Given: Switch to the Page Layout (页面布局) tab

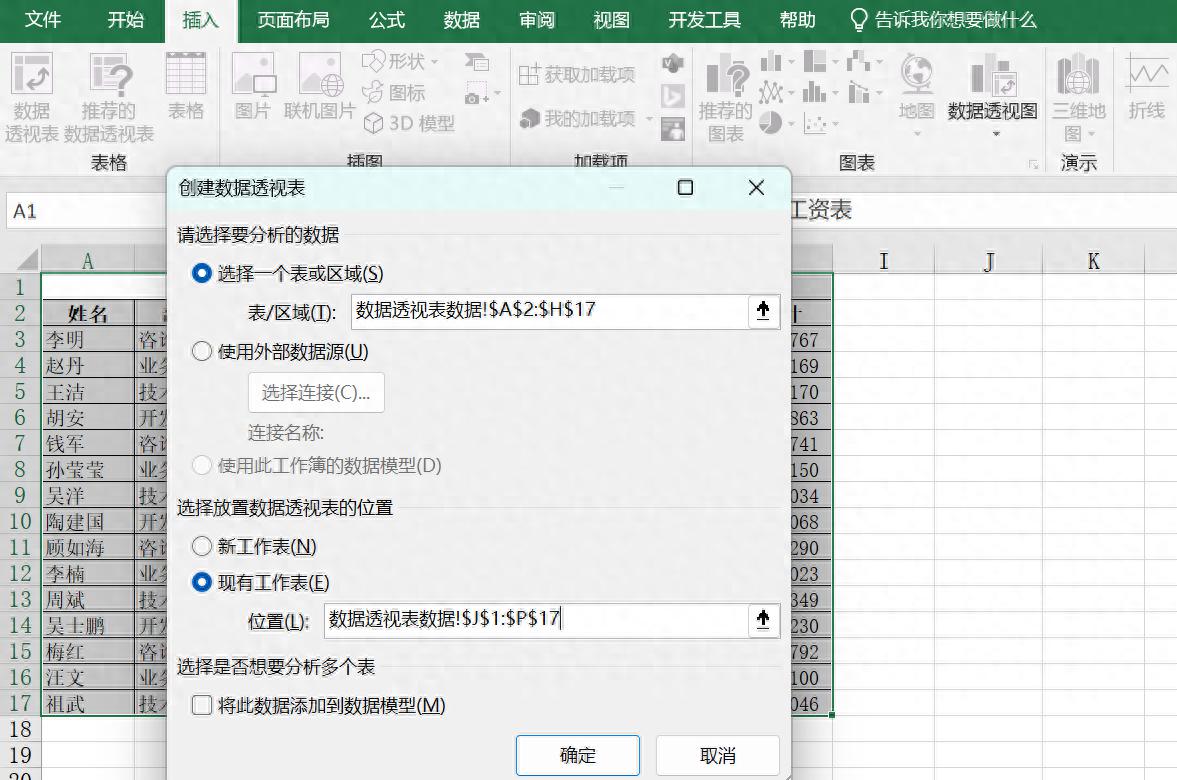Looking at the screenshot, I should tap(293, 20).
